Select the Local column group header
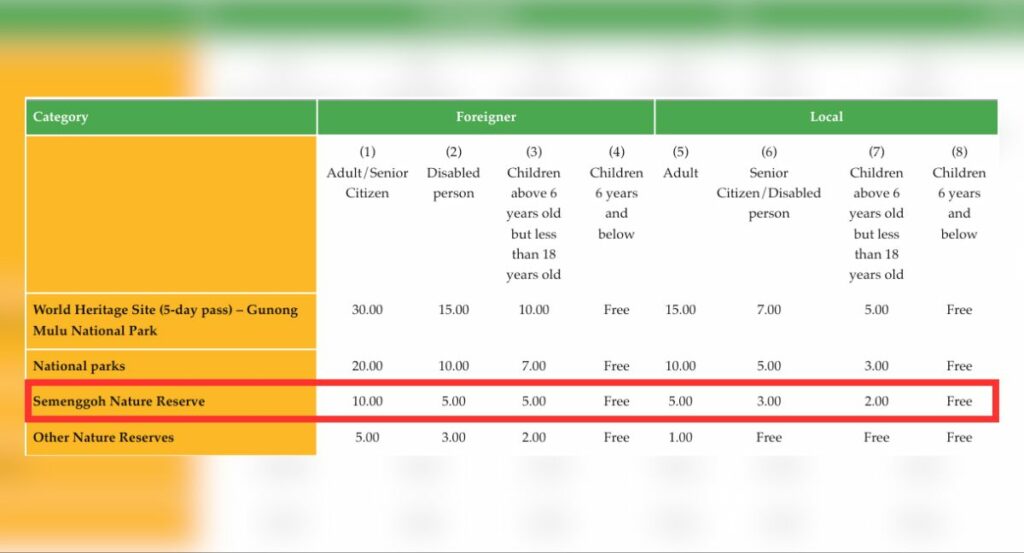 (x=826, y=117)
